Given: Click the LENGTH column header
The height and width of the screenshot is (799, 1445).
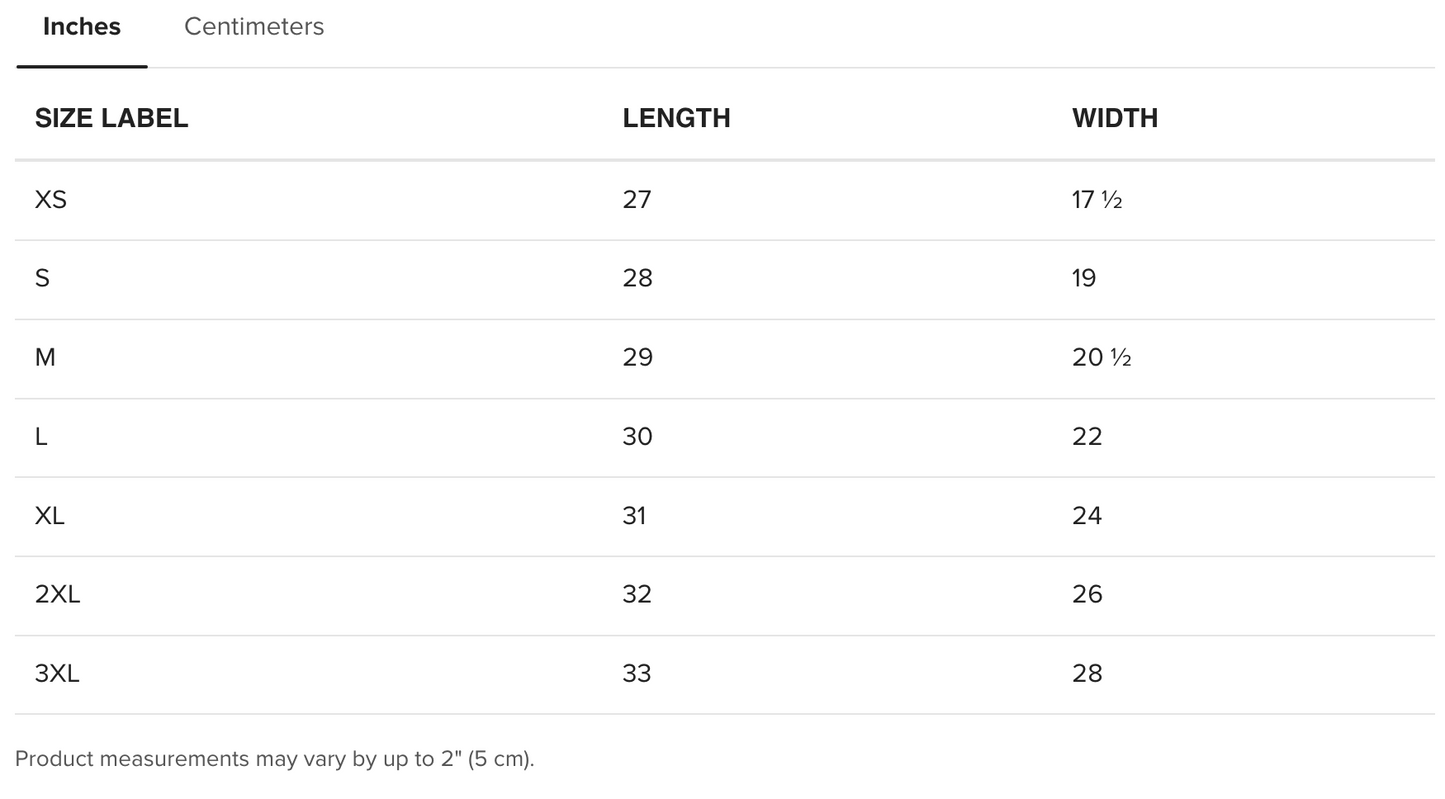Looking at the screenshot, I should (x=676, y=118).
